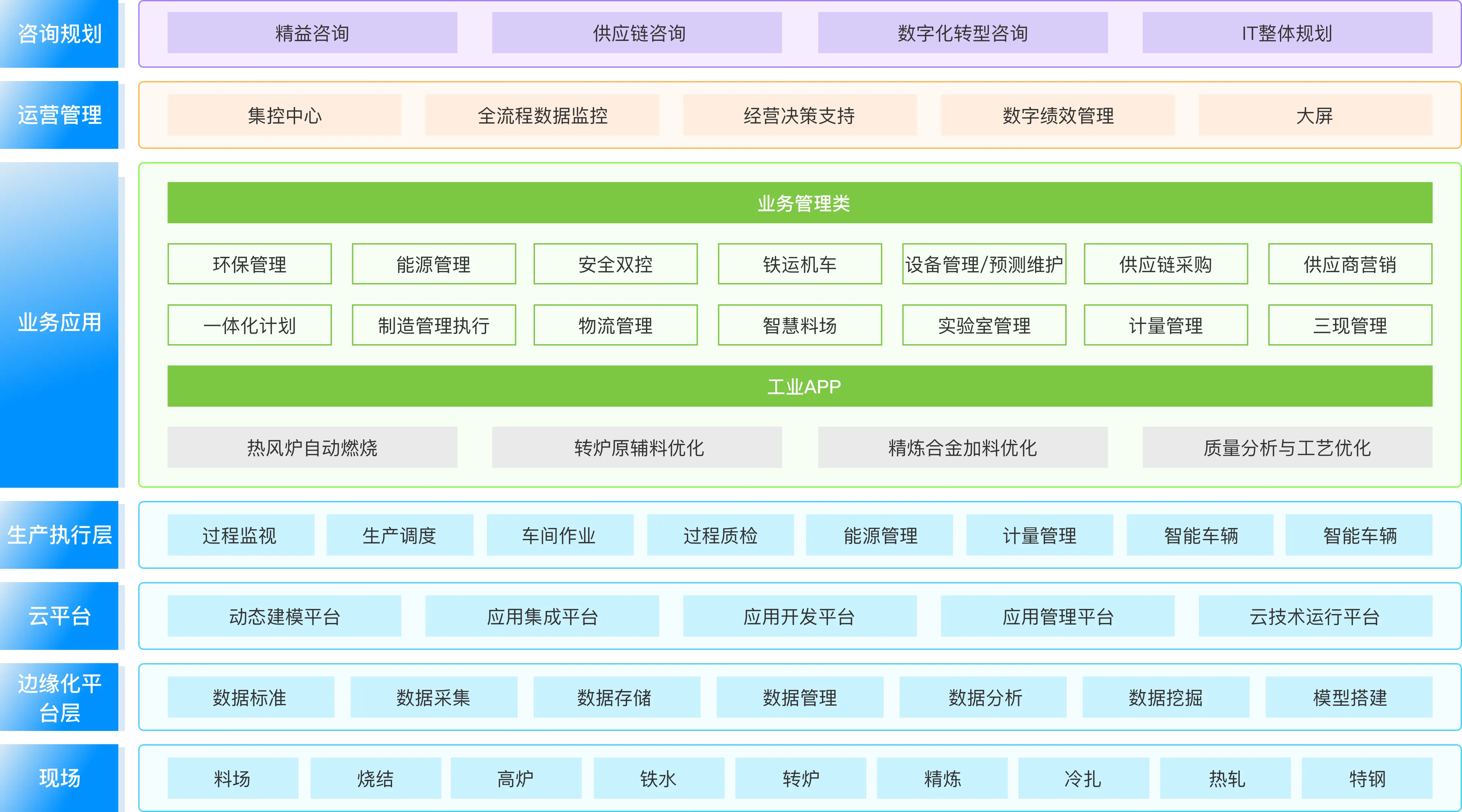1462x812 pixels.
Task: Select the 智慧料场 module
Action: pos(799,325)
